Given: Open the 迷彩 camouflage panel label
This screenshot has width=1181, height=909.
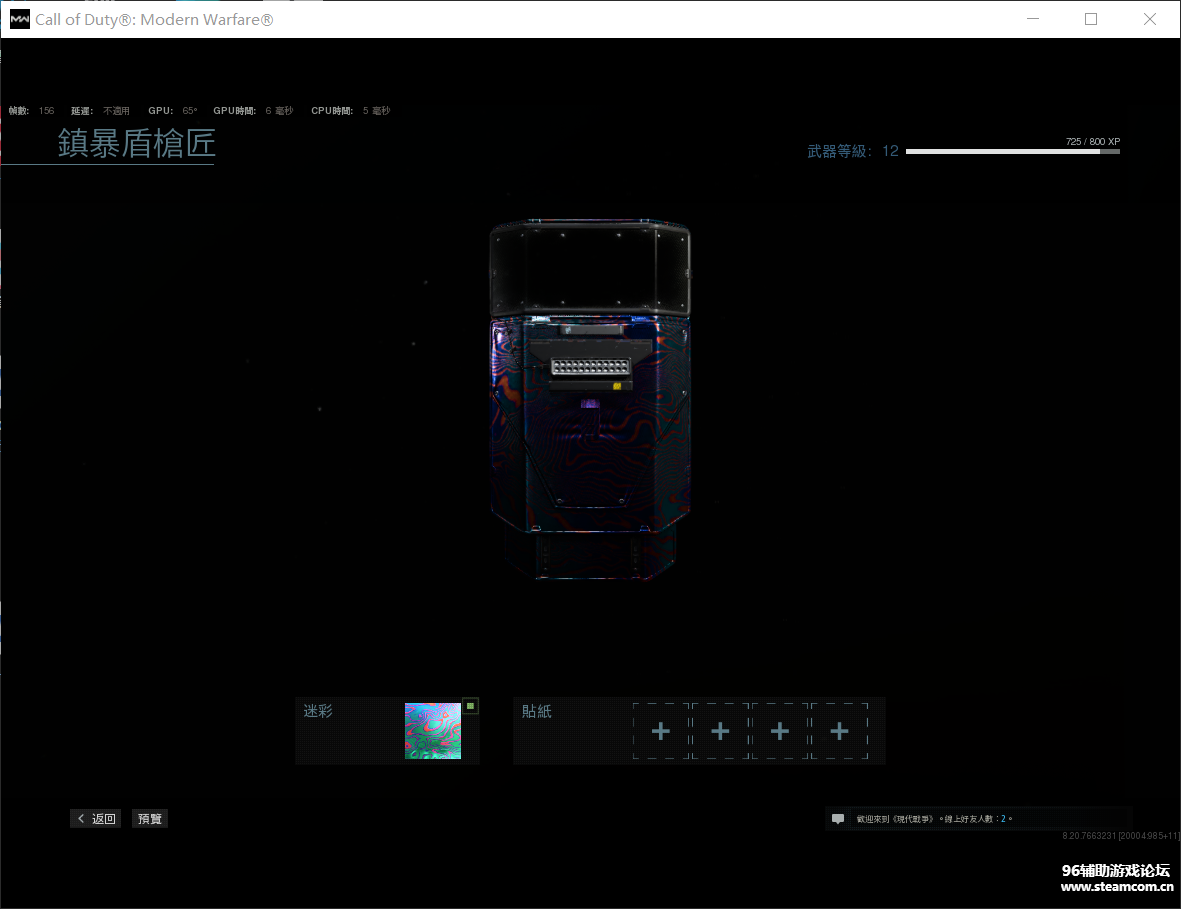Looking at the screenshot, I should point(318,711).
